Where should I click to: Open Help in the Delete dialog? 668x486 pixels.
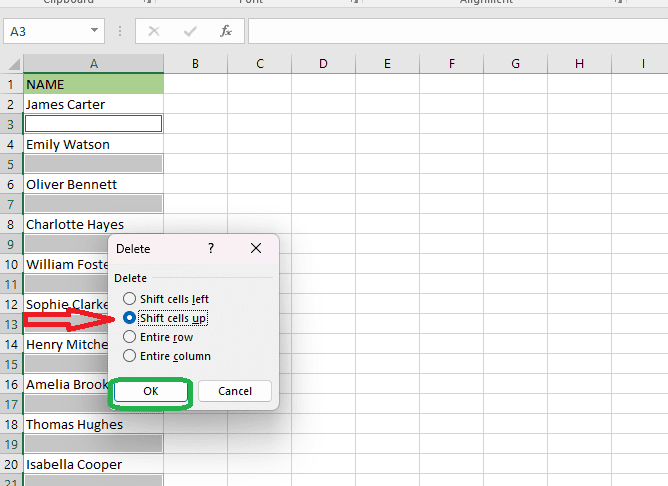210,248
